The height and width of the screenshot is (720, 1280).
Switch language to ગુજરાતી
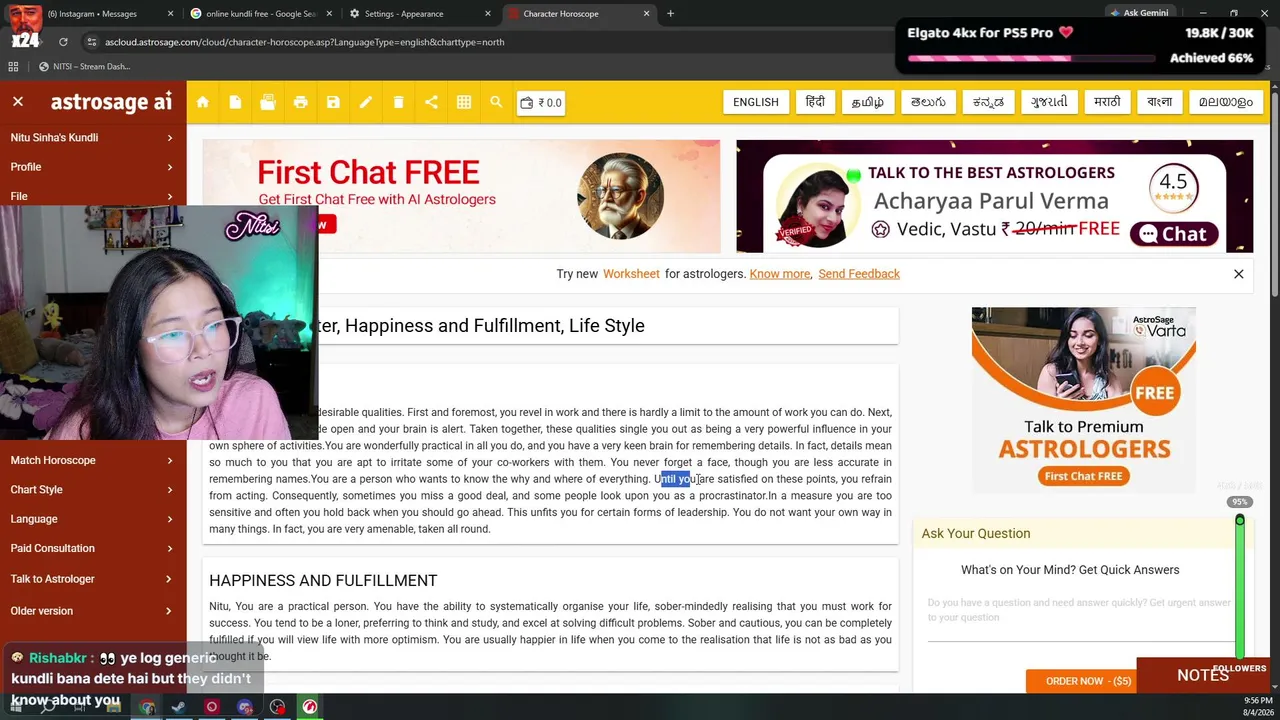pos(1049,102)
